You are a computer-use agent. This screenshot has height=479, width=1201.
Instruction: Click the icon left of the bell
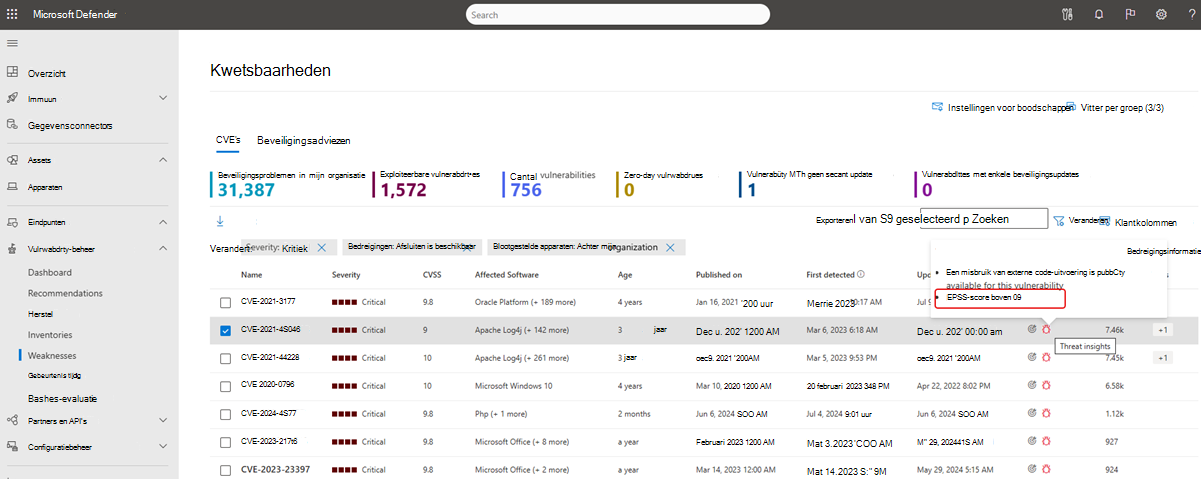coord(1067,15)
